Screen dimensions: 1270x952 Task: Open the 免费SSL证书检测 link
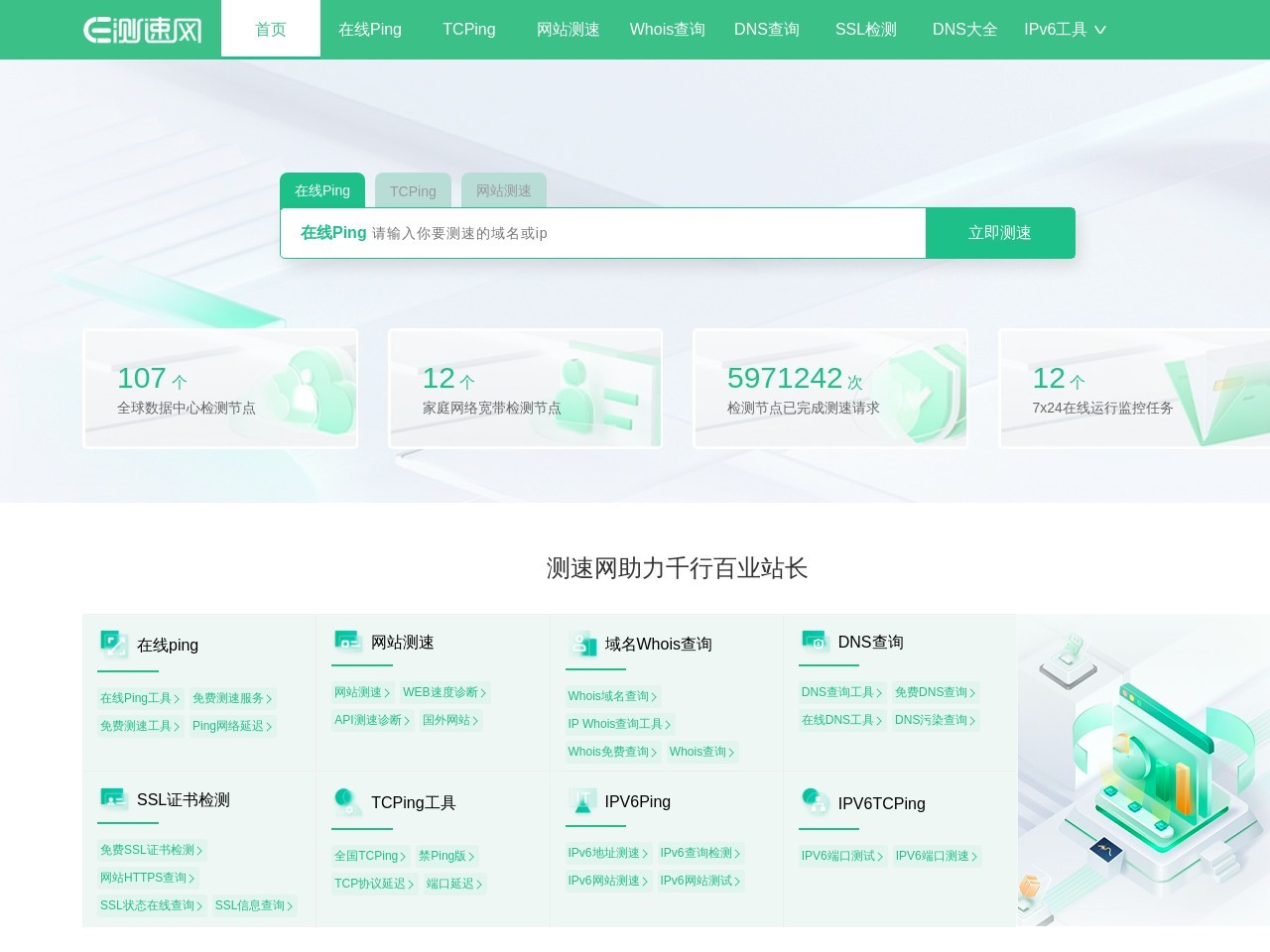click(150, 850)
